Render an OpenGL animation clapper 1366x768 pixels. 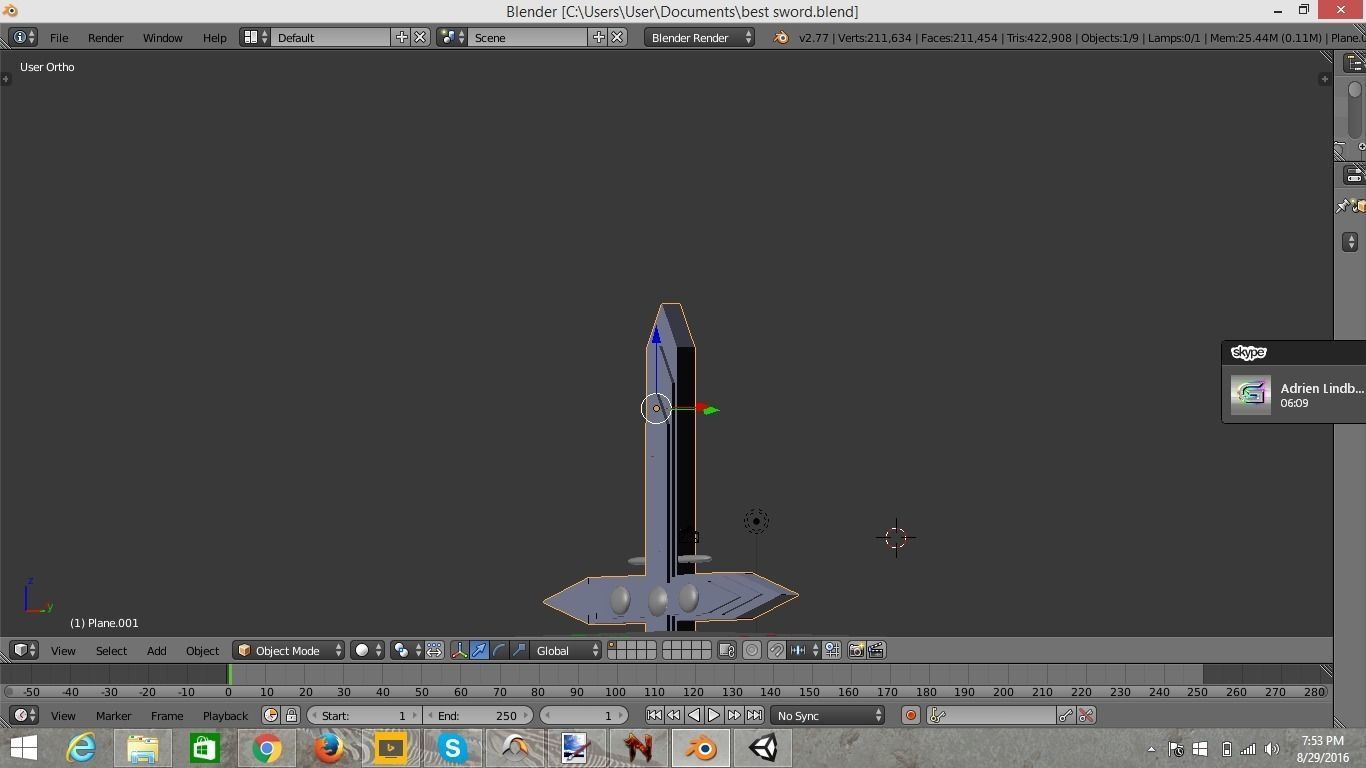[x=876, y=650]
